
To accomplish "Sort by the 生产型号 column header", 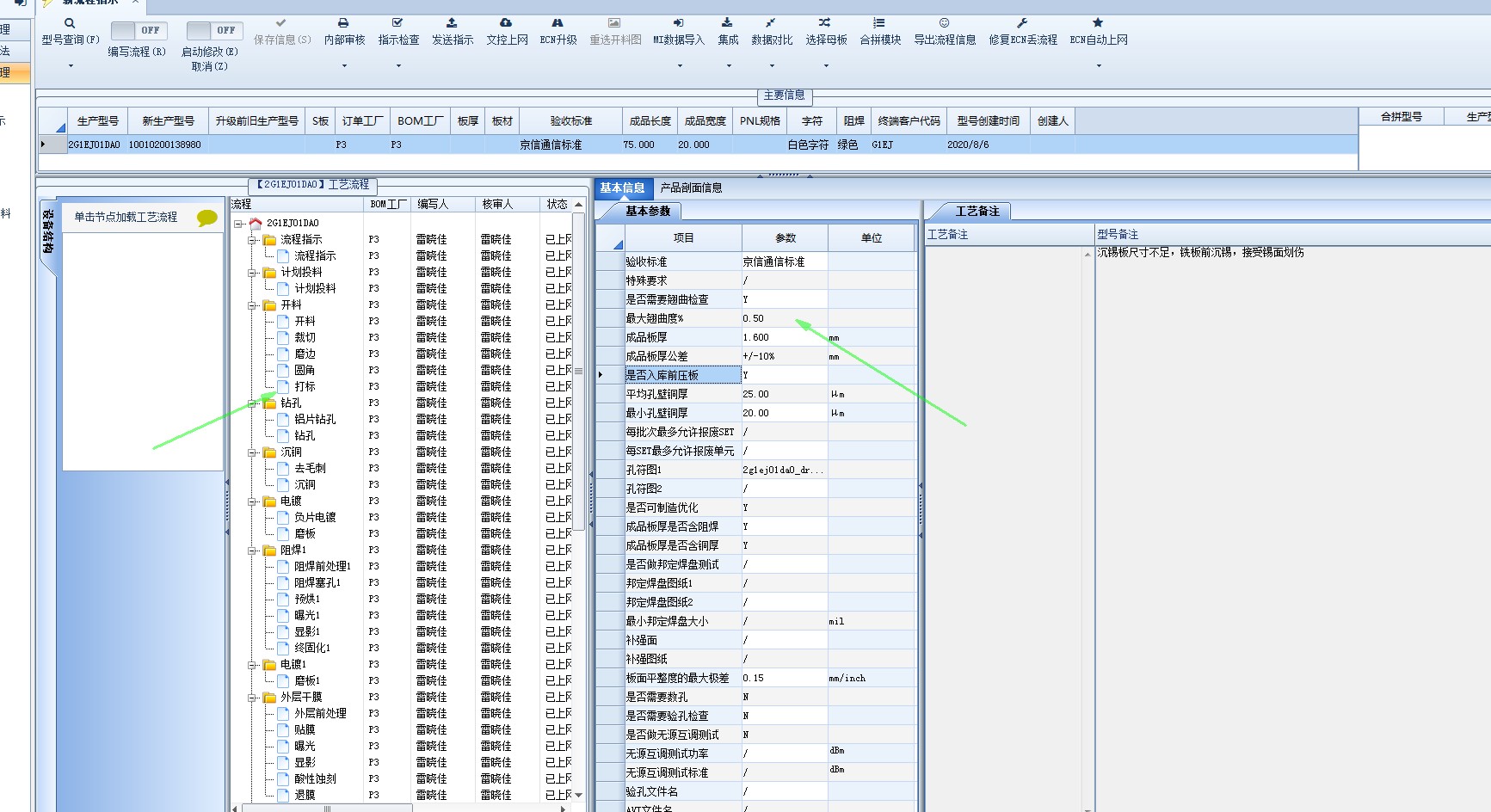I will click(98, 121).
